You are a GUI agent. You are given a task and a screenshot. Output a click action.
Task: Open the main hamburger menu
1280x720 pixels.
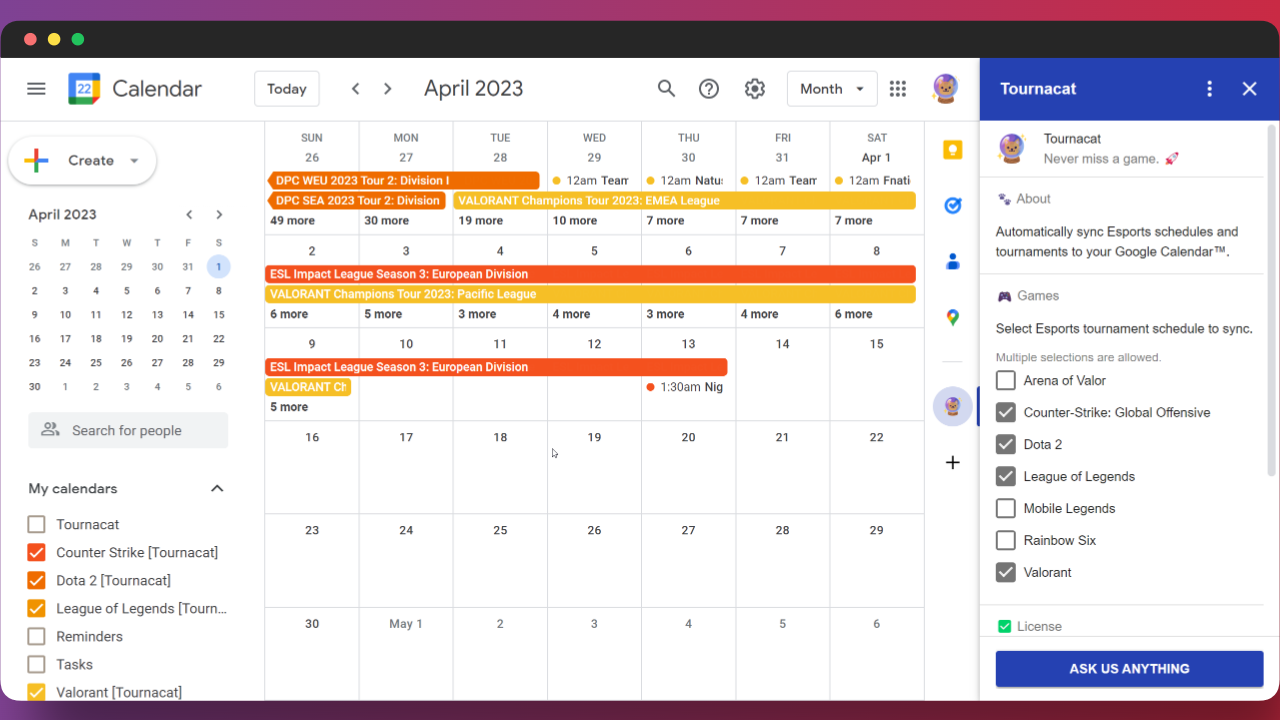click(x=36, y=89)
